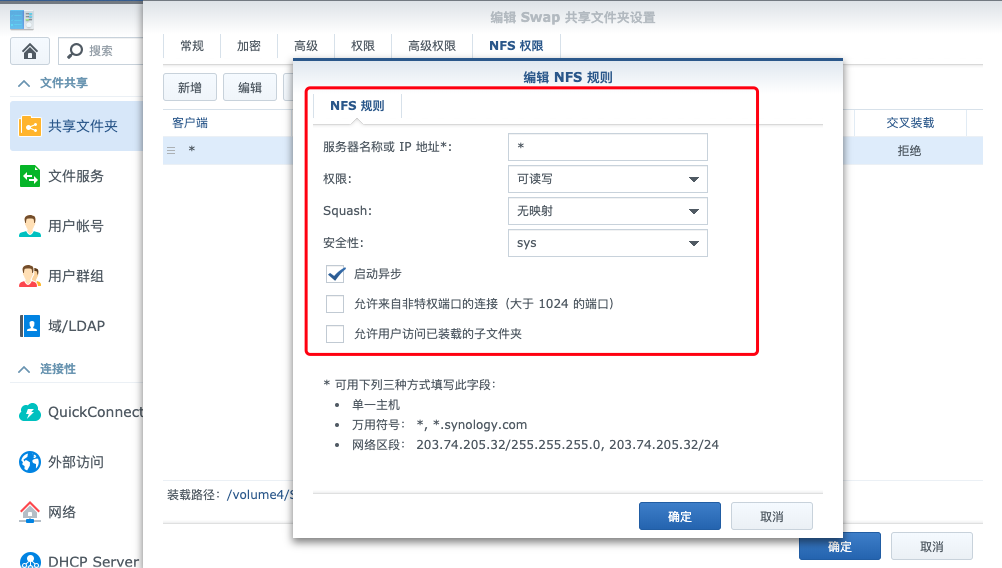Open the Squash dropdown (无映射)
Image resolution: width=1002 pixels, height=568 pixels.
coord(608,211)
